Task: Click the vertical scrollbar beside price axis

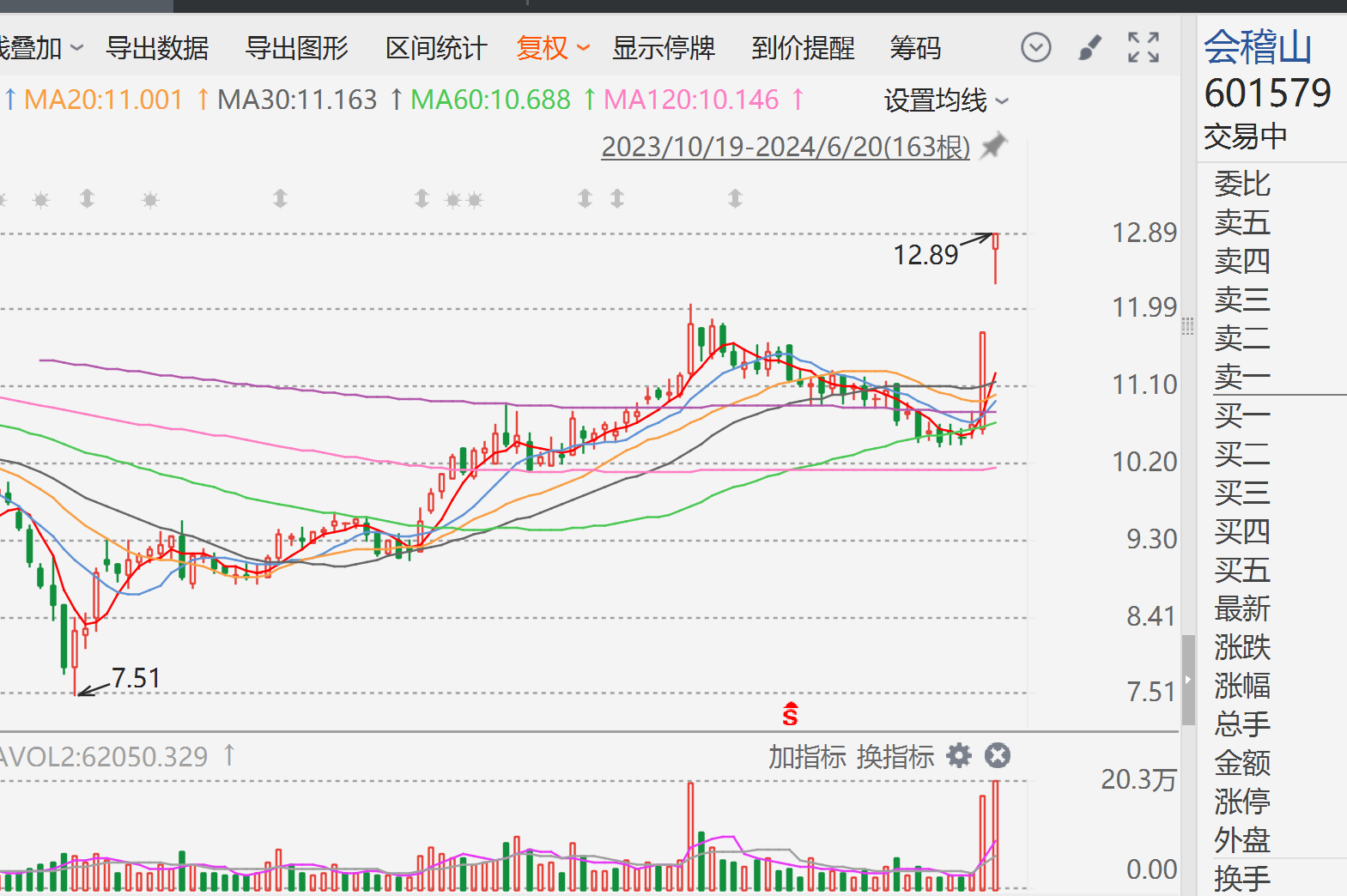Action: click(x=1188, y=680)
